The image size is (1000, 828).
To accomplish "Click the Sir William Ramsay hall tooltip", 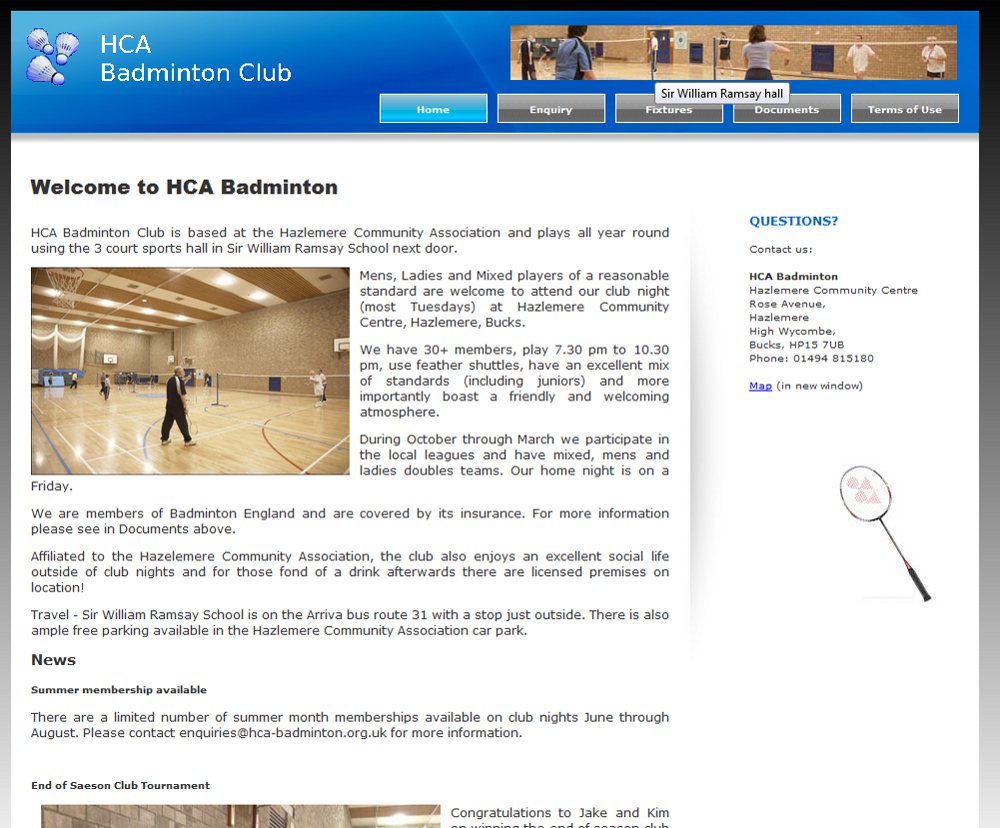I will click(721, 92).
